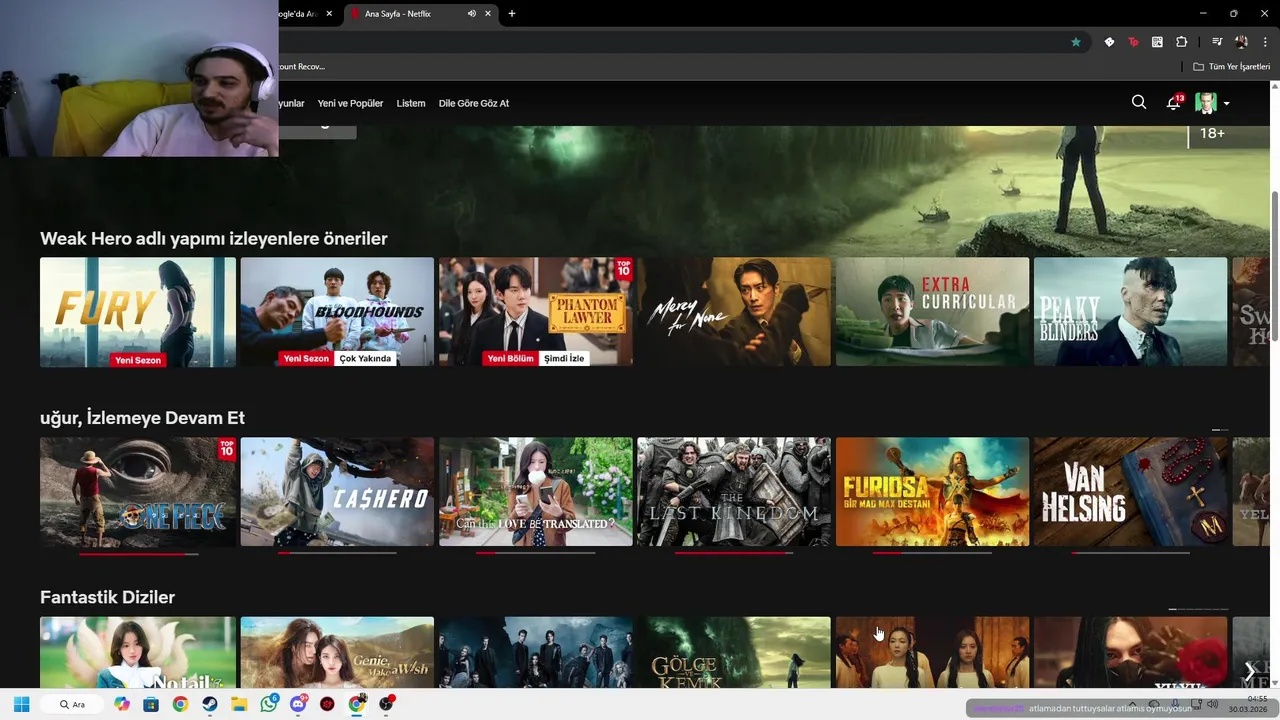Bookmark page with star icon
Screen dimensions: 1280x720
(1076, 42)
